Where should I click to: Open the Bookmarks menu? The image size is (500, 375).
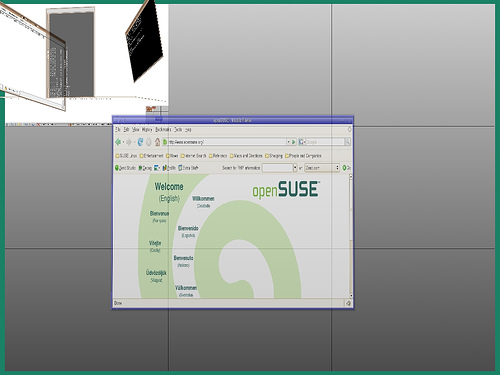point(163,129)
